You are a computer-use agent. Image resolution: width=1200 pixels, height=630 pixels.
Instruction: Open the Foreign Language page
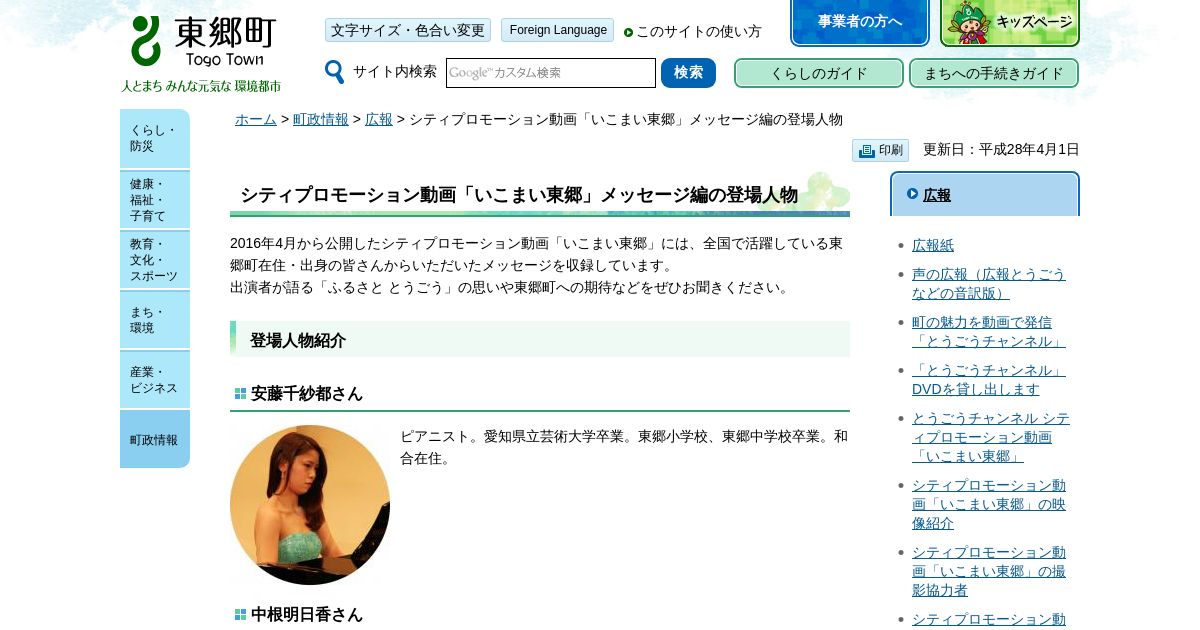[557, 30]
